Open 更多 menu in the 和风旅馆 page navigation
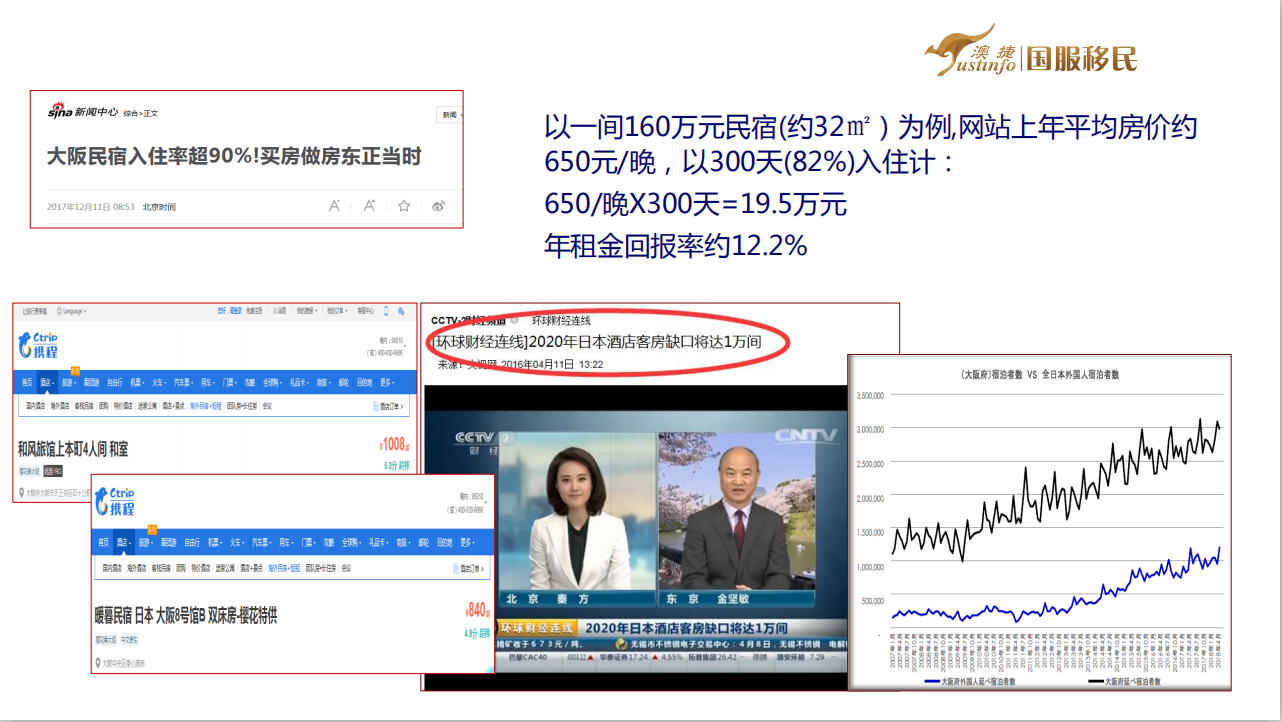This screenshot has width=1282, height=722. pyautogui.click(x=387, y=383)
